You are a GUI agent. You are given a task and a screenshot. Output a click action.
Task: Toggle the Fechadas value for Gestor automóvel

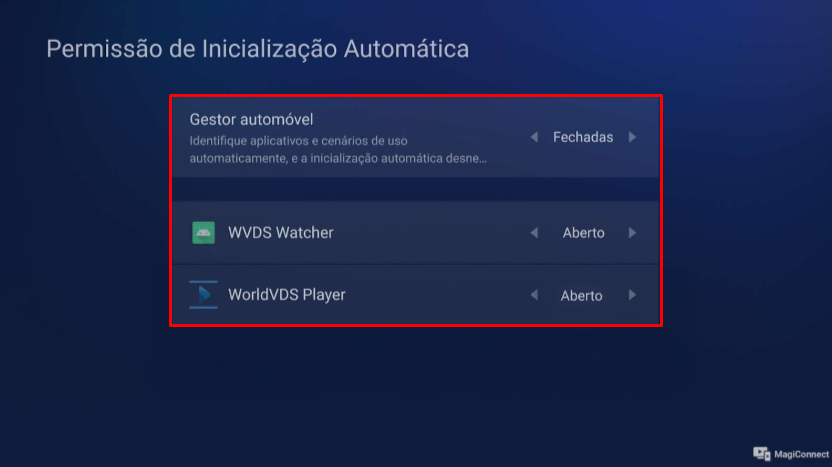pyautogui.click(x=583, y=137)
